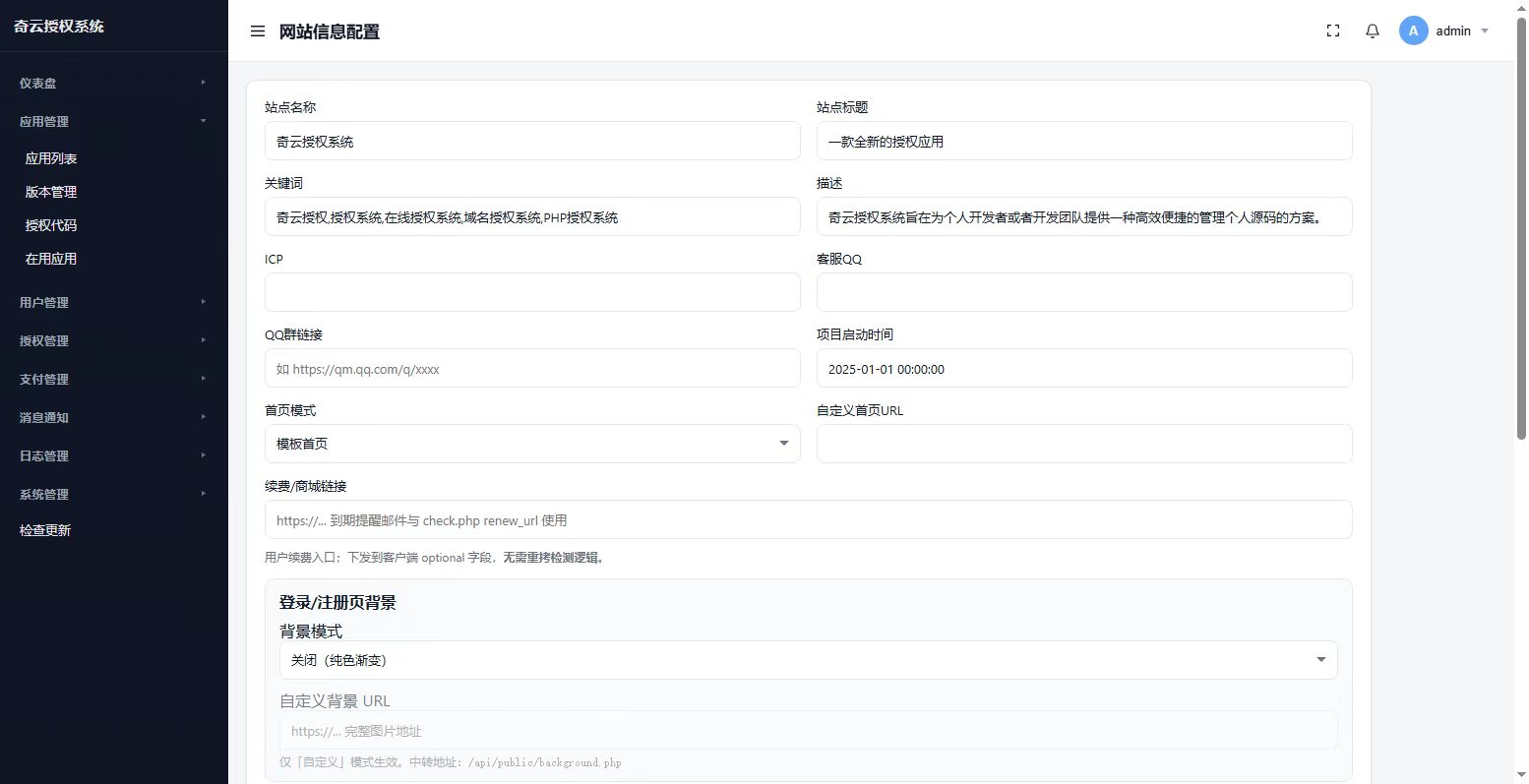
Task: Focus the QQ群链接 input field
Action: 532,368
